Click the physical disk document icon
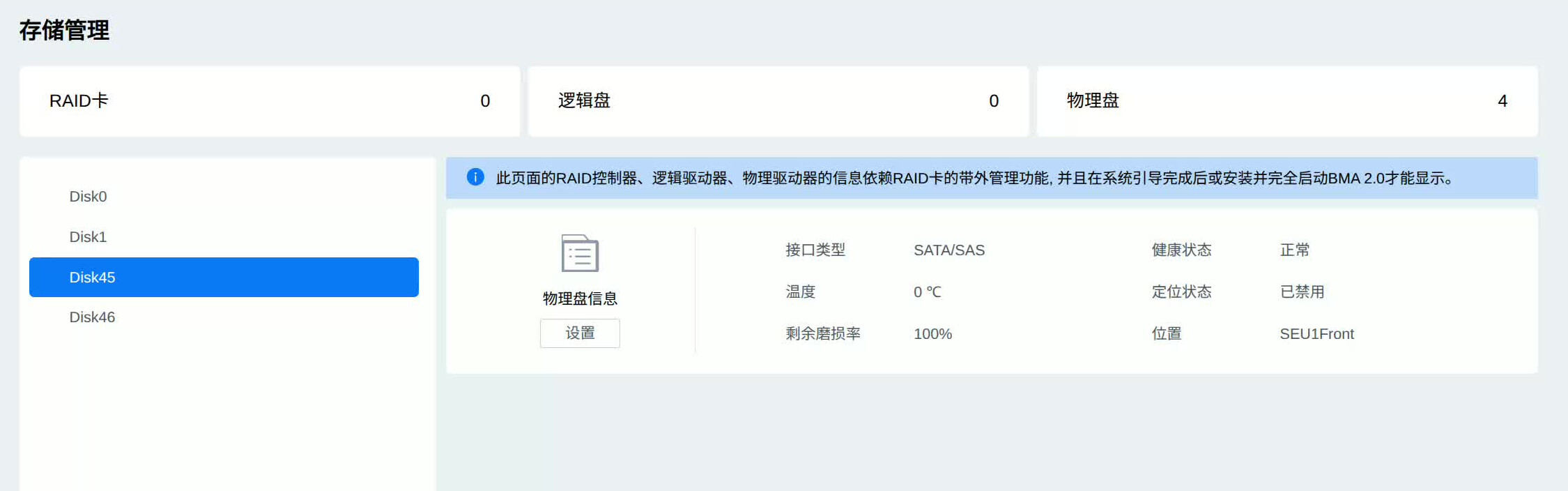 pyautogui.click(x=580, y=253)
